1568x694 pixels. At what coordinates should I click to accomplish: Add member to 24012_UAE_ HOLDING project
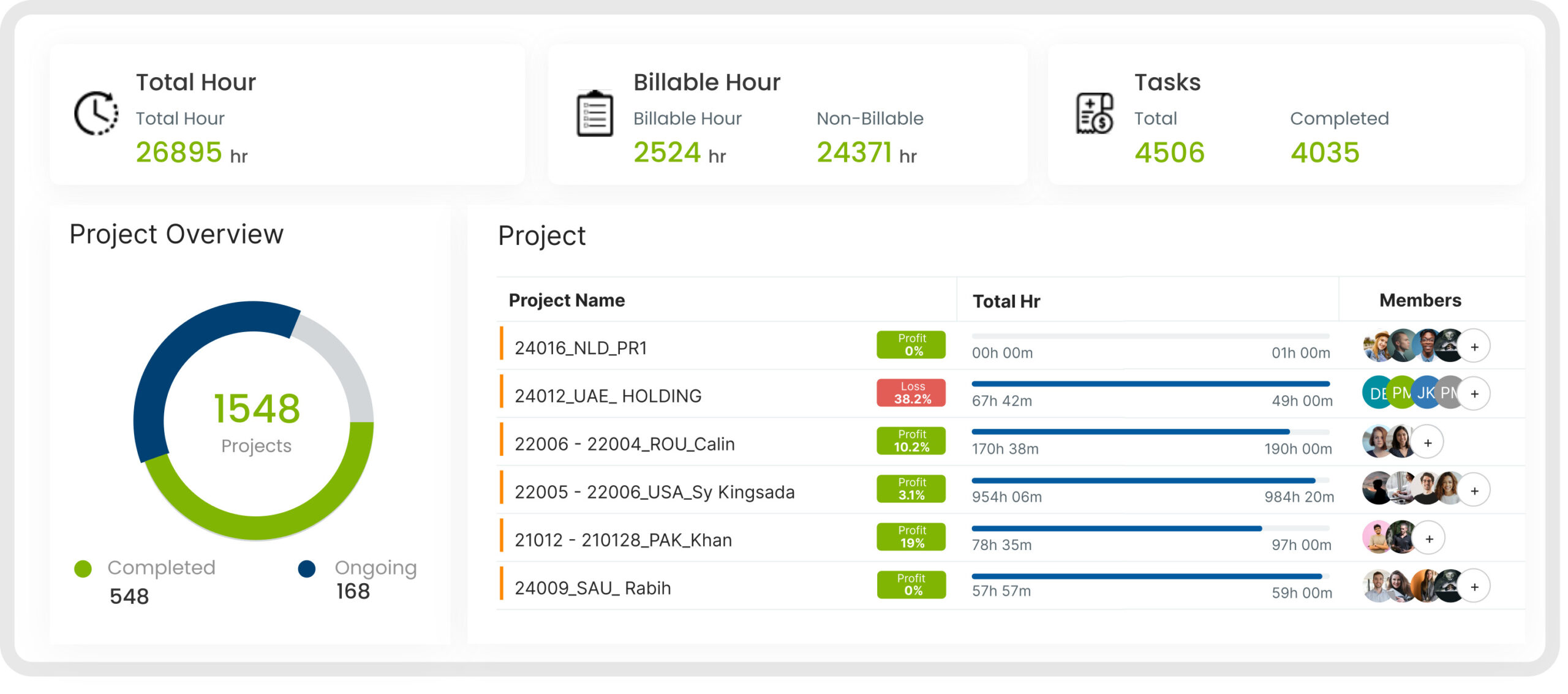(1474, 394)
